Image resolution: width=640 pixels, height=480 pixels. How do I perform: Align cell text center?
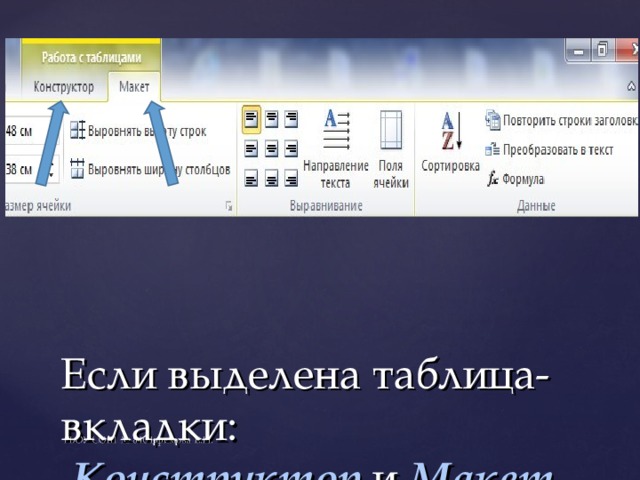pyautogui.click(x=271, y=149)
